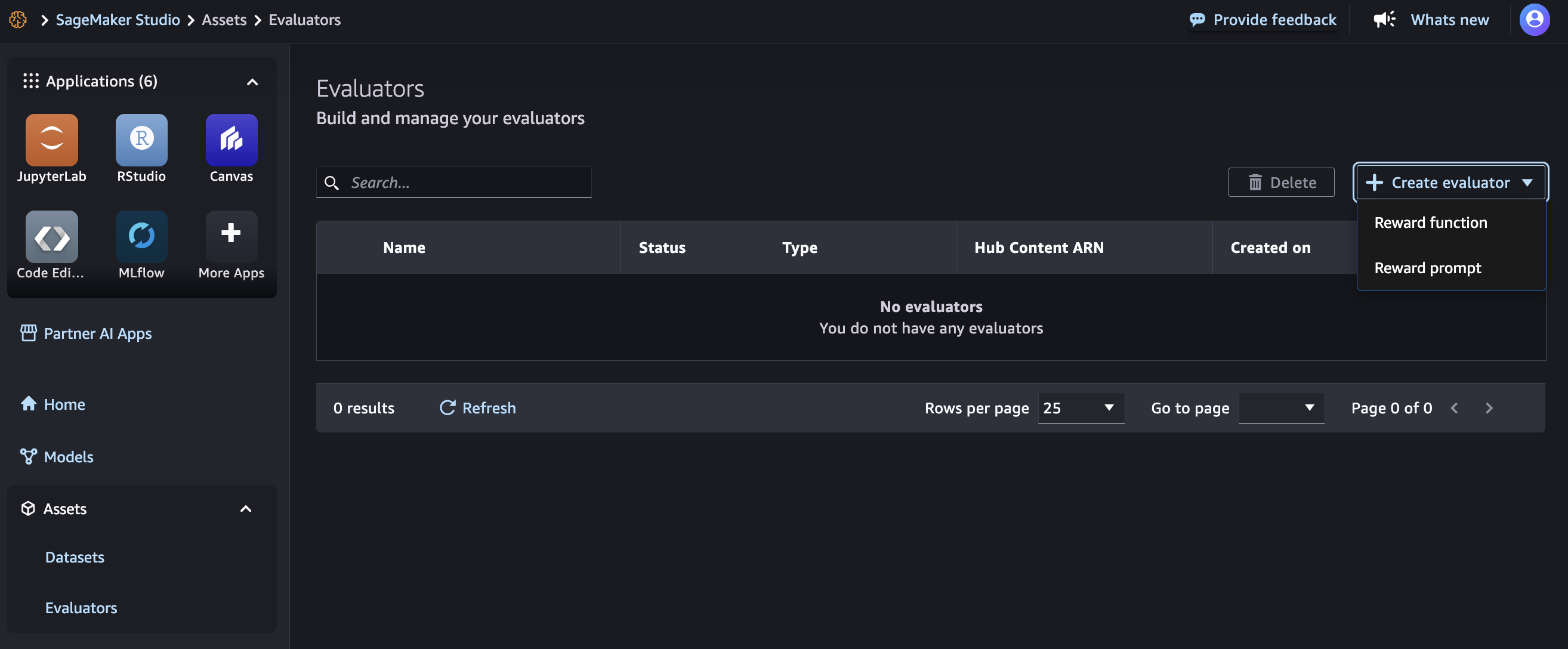Click the Whats new megaphone icon
Viewport: 1568px width, 649px height.
[1384, 20]
